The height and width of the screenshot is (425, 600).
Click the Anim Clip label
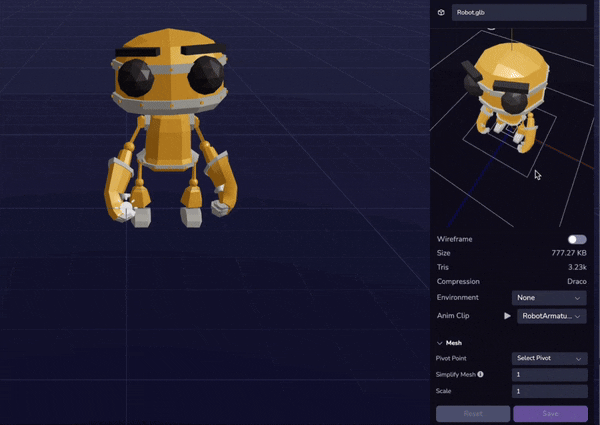click(x=453, y=316)
